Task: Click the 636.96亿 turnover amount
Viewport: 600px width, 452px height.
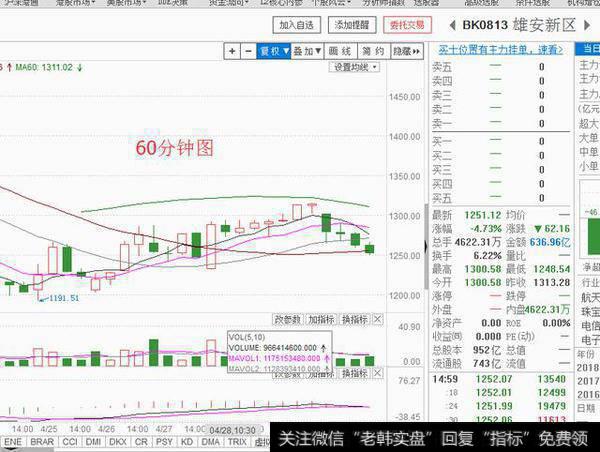Action: pyautogui.click(x=550, y=242)
